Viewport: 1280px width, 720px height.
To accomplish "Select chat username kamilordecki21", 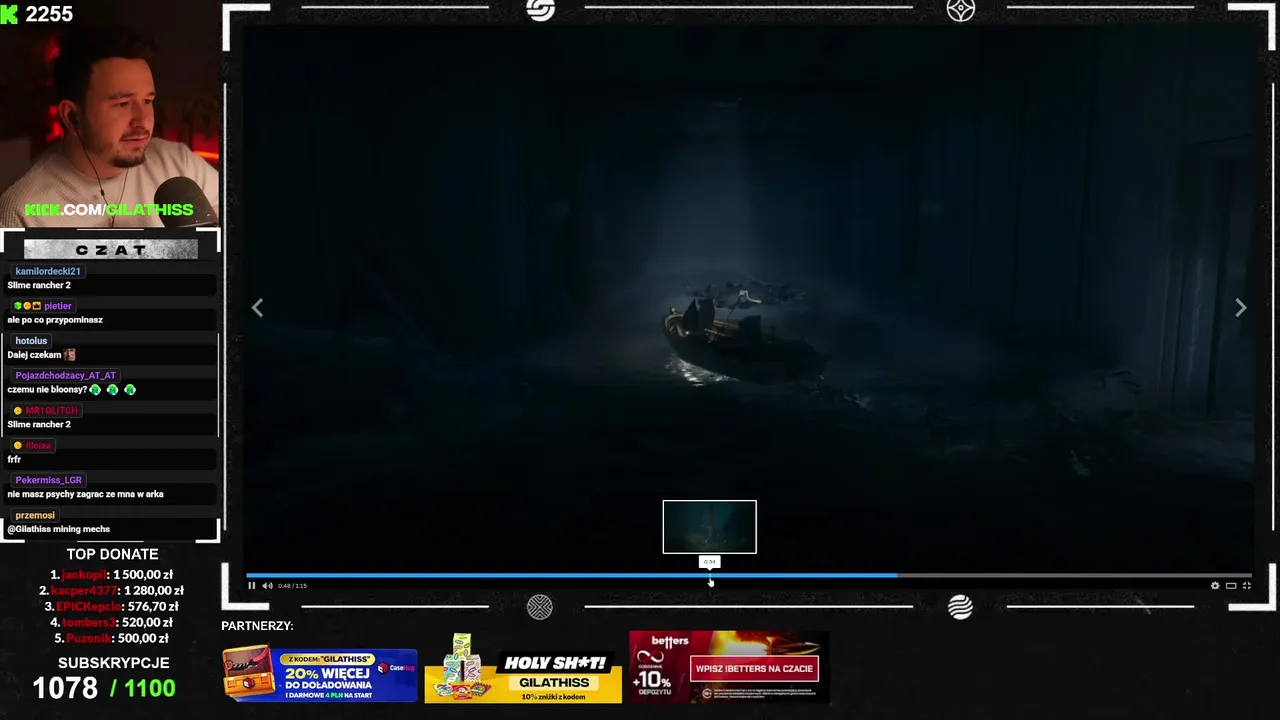I will pyautogui.click(x=48, y=271).
